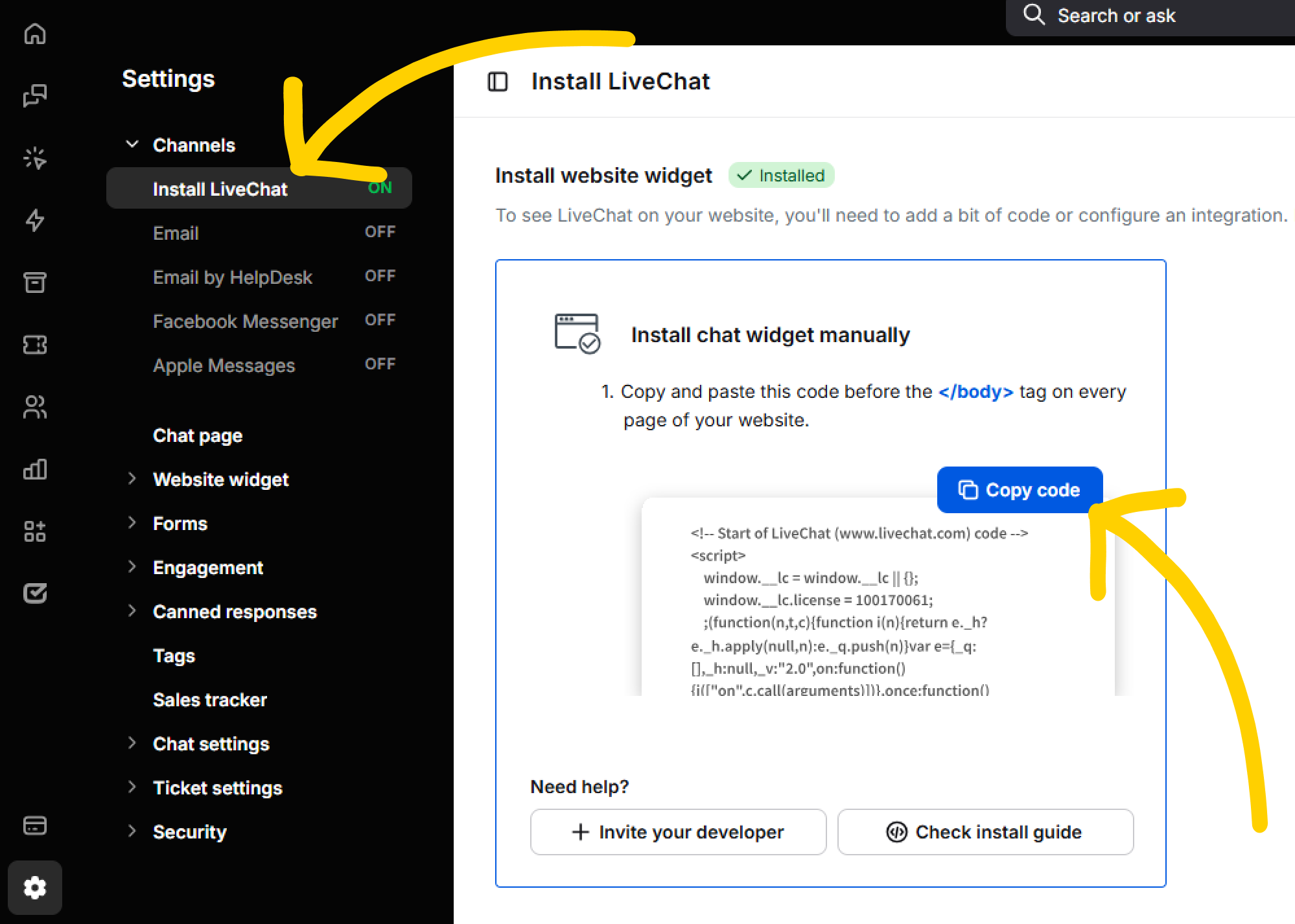1295x924 pixels.
Task: Click the Installed status badge
Action: click(x=781, y=175)
